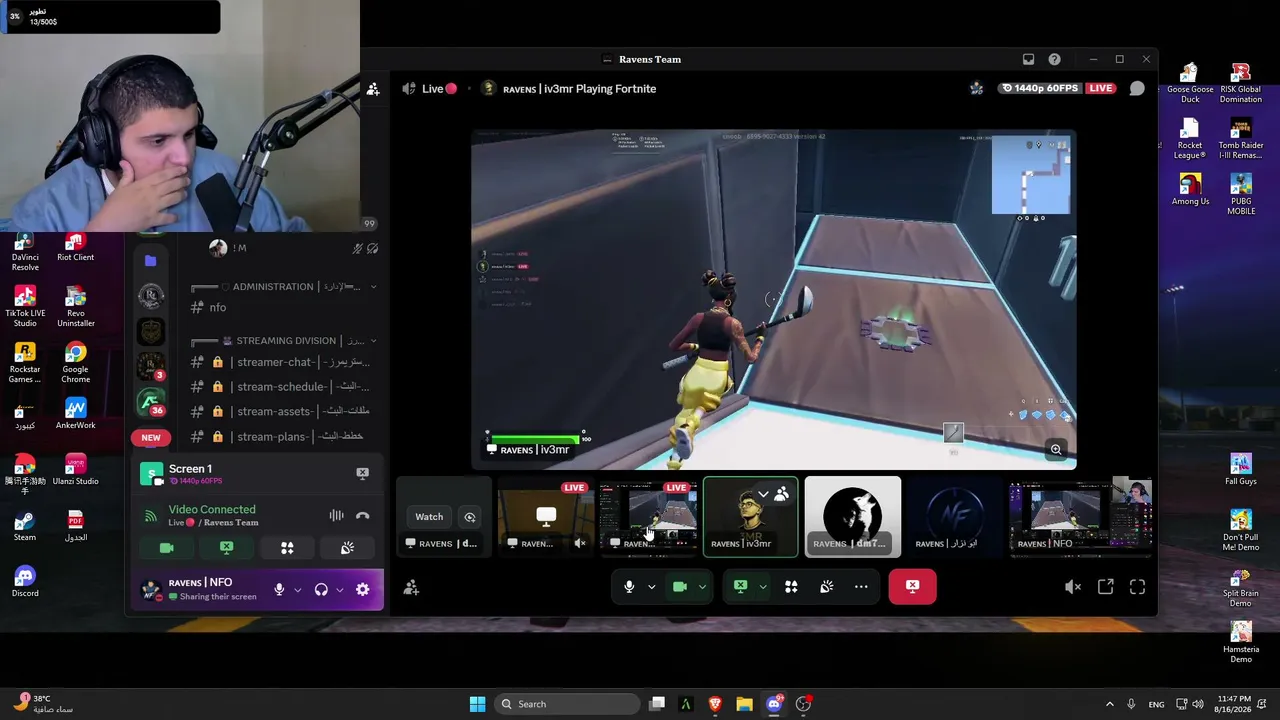This screenshot has height=720, width=1280.
Task: Show hidden system tray icons
Action: 1109,704
